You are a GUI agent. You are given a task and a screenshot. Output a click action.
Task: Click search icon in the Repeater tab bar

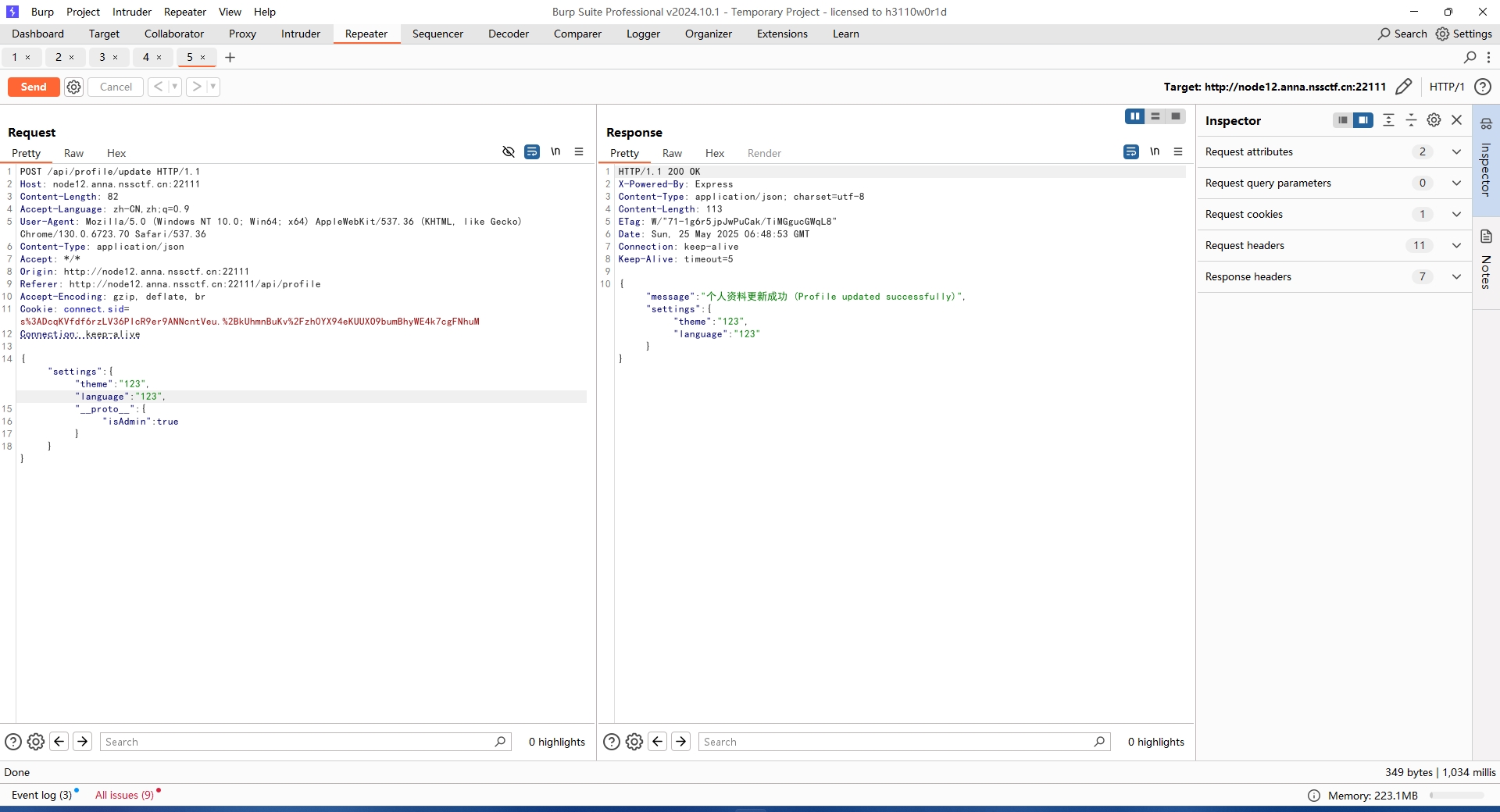pyautogui.click(x=1470, y=57)
